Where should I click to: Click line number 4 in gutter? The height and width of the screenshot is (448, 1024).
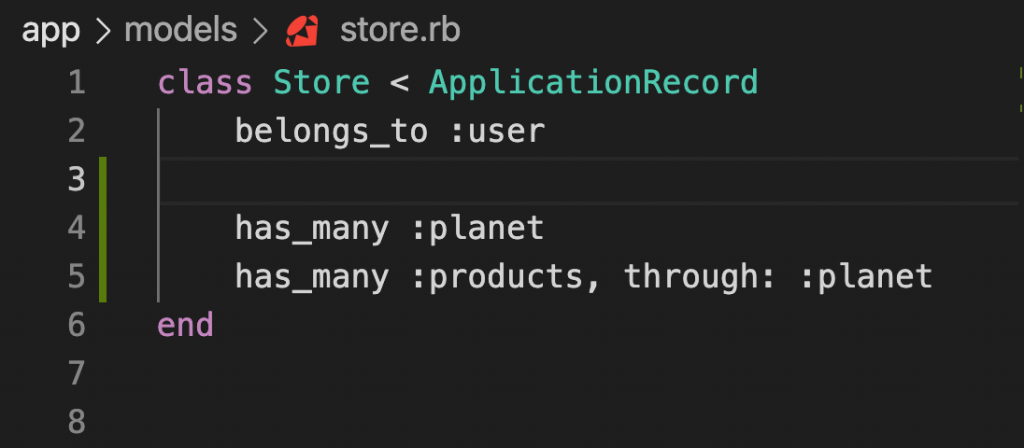pos(76,228)
